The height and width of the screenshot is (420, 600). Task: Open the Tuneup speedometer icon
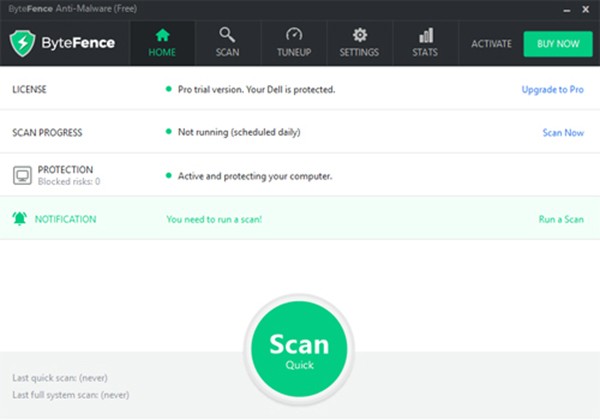(294, 35)
